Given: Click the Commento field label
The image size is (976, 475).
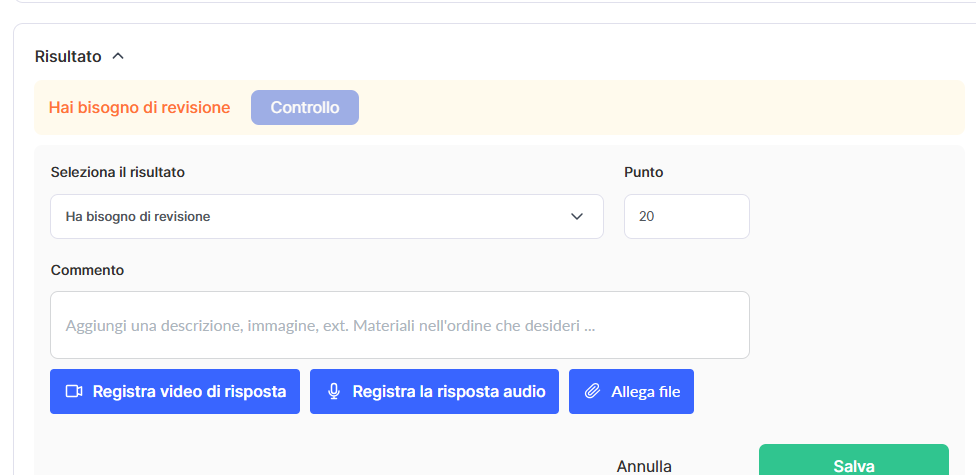Looking at the screenshot, I should click(x=87, y=270).
